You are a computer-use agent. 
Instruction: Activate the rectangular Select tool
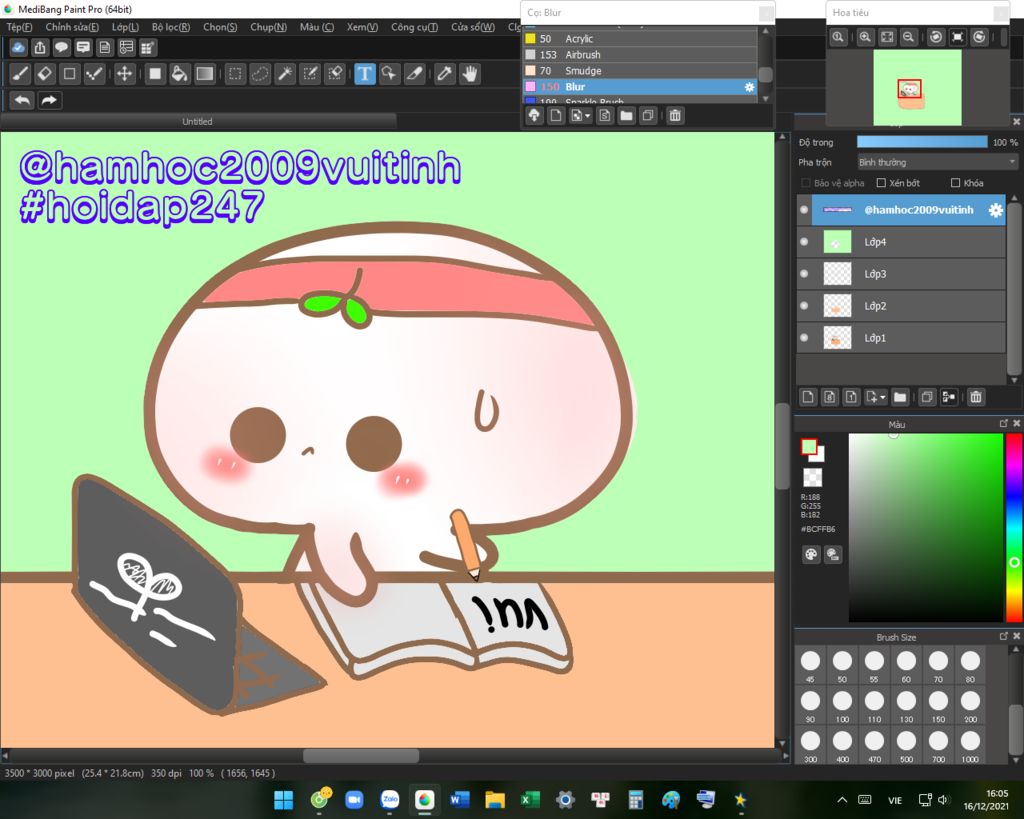click(x=235, y=74)
